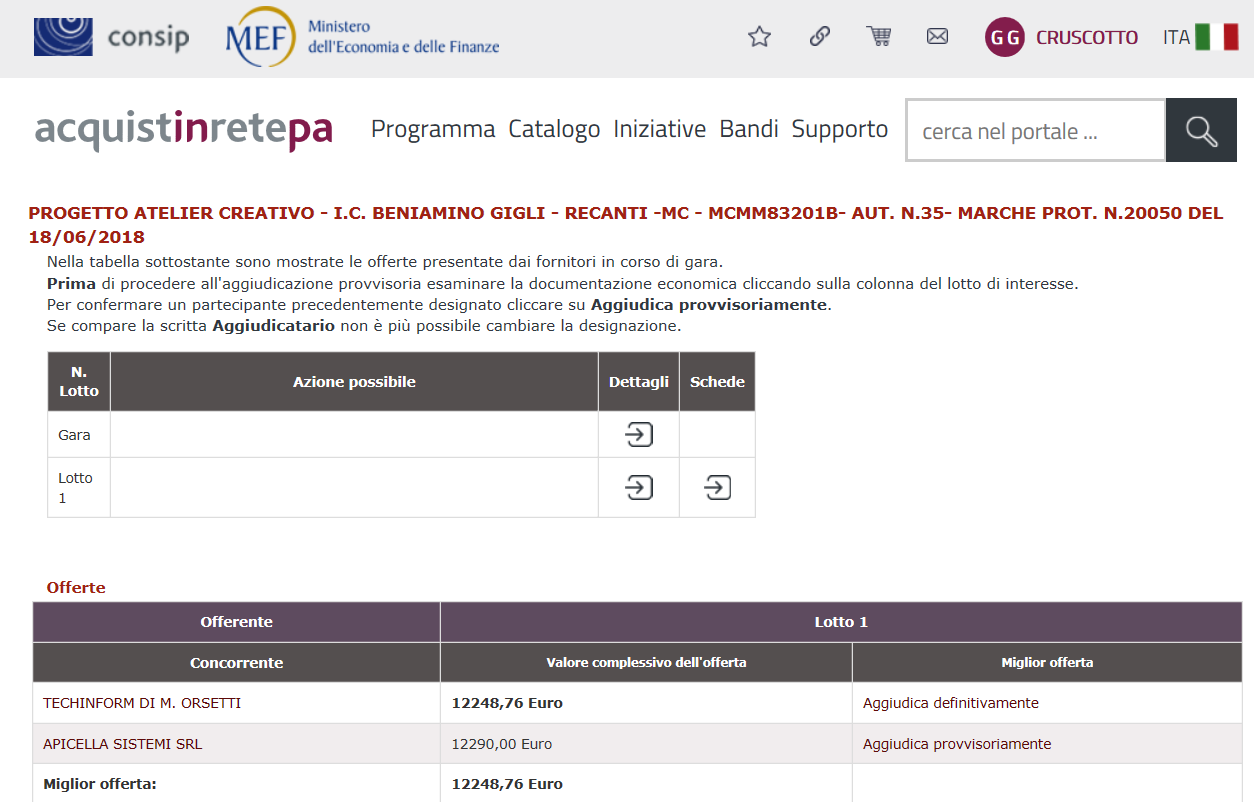1254x802 pixels.
Task: Open the Bandi menu
Action: pyautogui.click(x=748, y=129)
